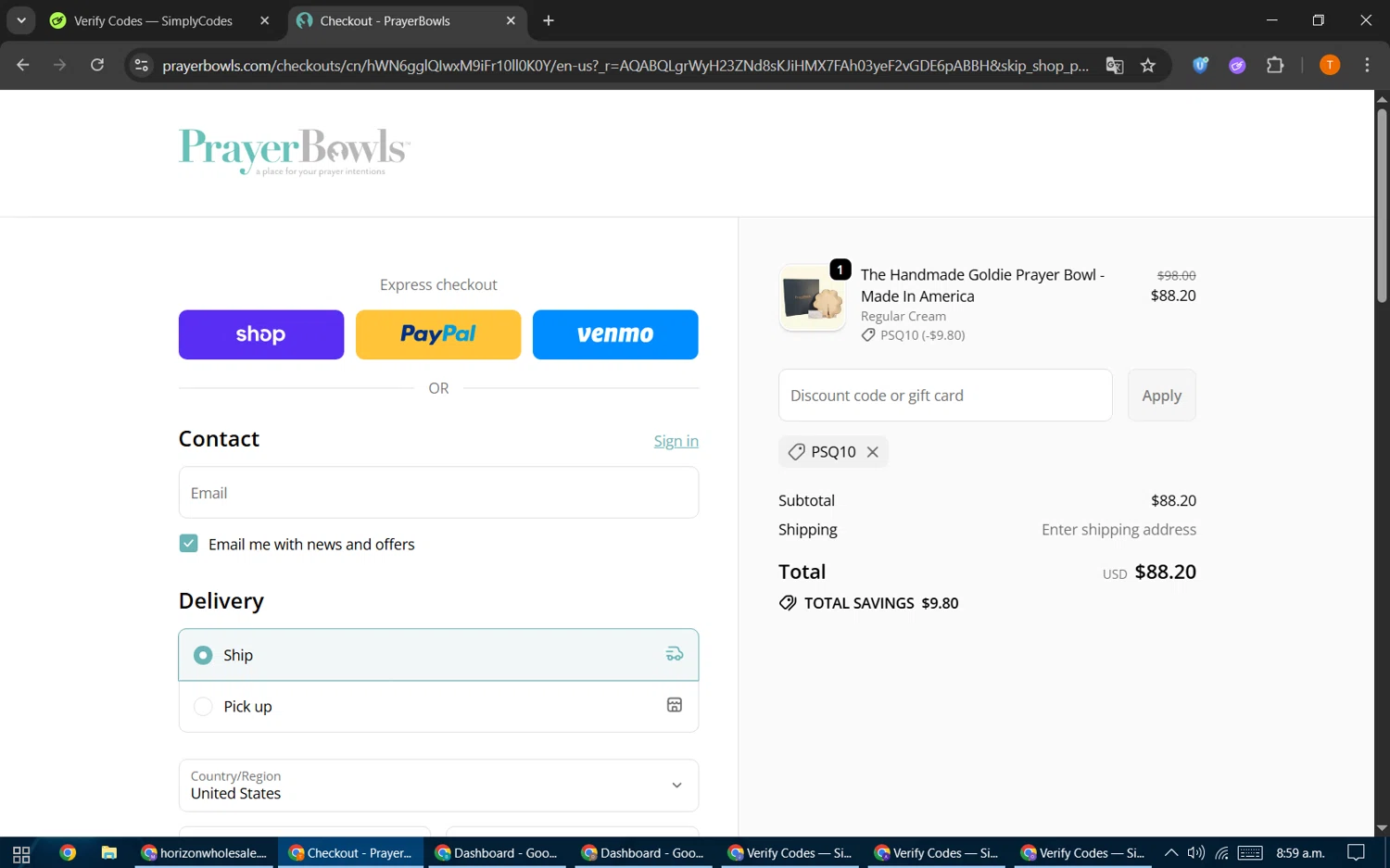The image size is (1390, 868).
Task: Open Chrome from the taskbar
Action: pyautogui.click(x=68, y=853)
